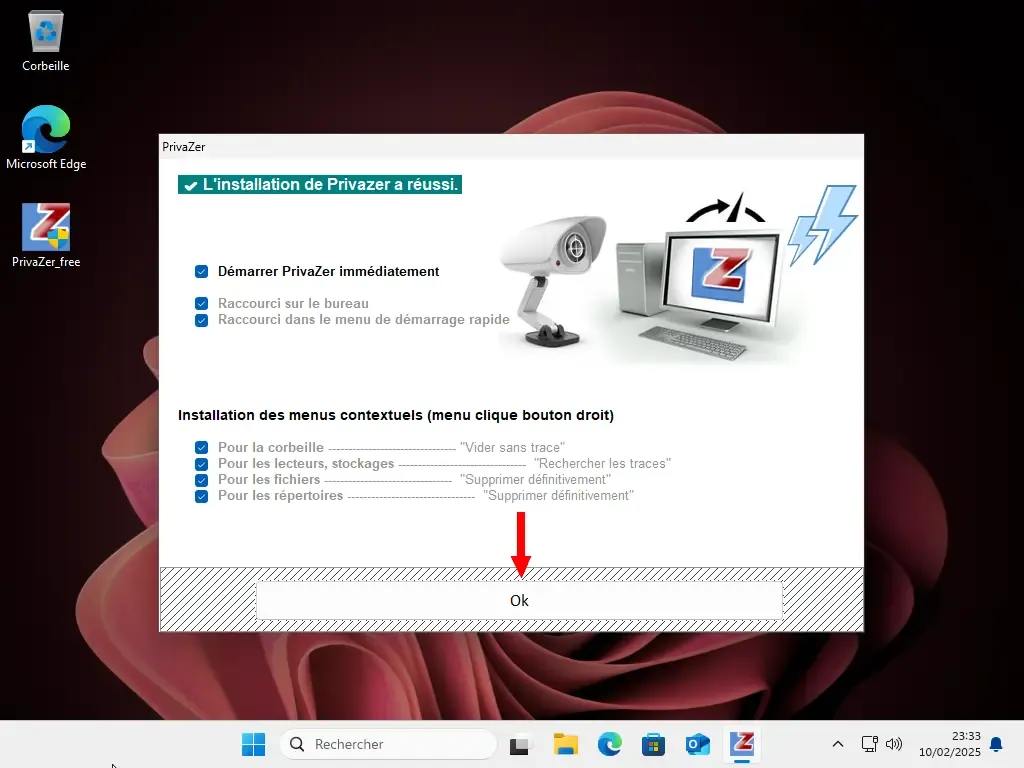Open volume control tray icon
Screen dimensions: 1024x768
pos(893,744)
